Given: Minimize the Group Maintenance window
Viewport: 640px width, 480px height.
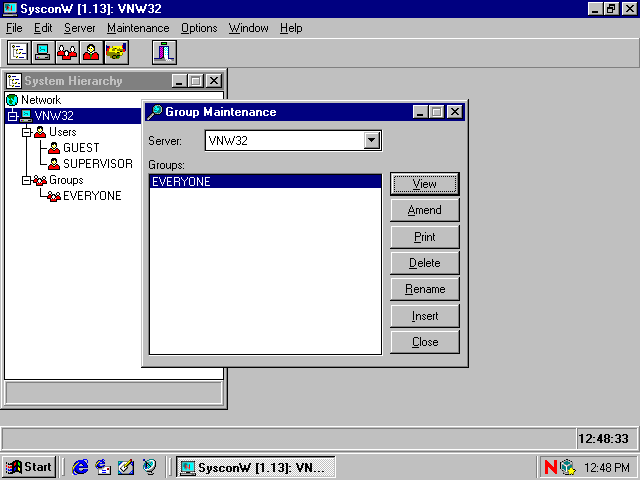Looking at the screenshot, I should tap(420, 112).
